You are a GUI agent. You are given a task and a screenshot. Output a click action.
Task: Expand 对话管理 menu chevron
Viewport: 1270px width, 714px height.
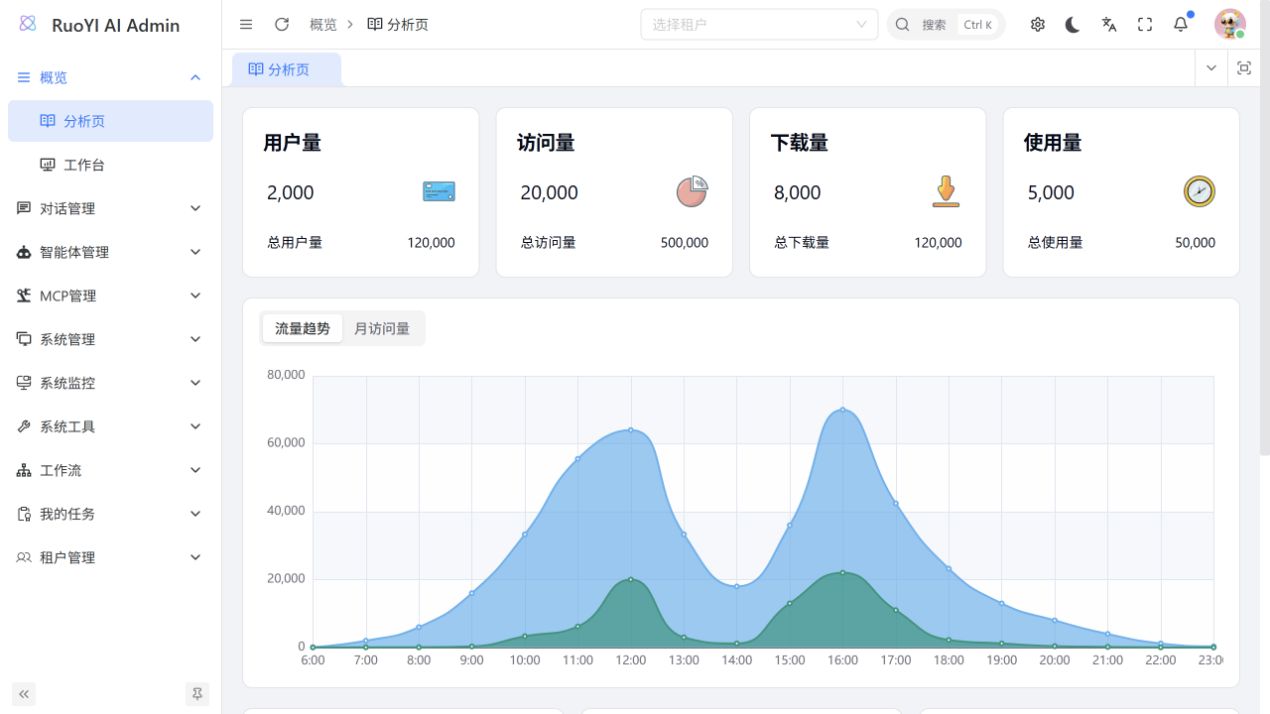[196, 208]
